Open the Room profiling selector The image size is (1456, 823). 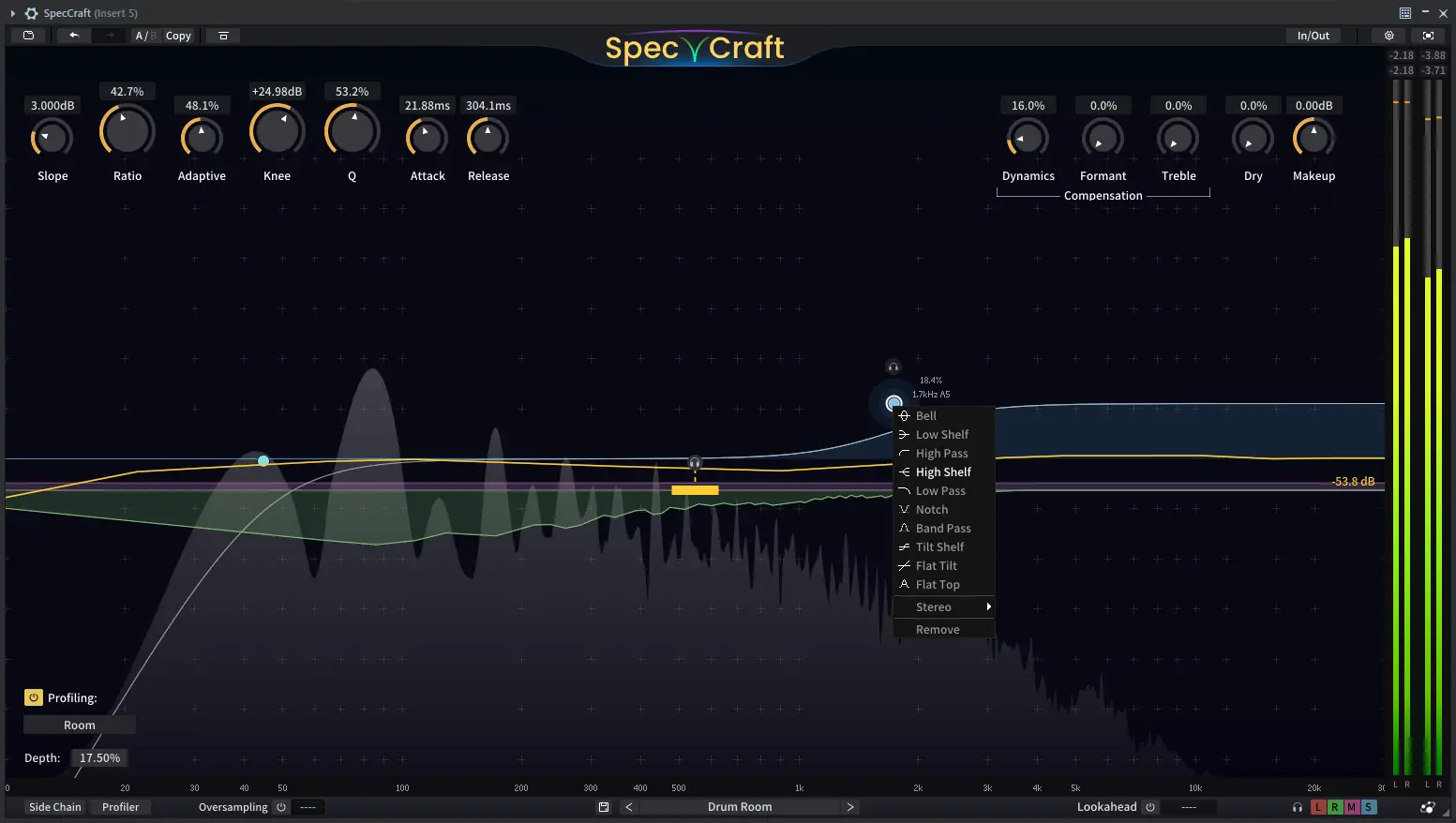pyautogui.click(x=79, y=725)
